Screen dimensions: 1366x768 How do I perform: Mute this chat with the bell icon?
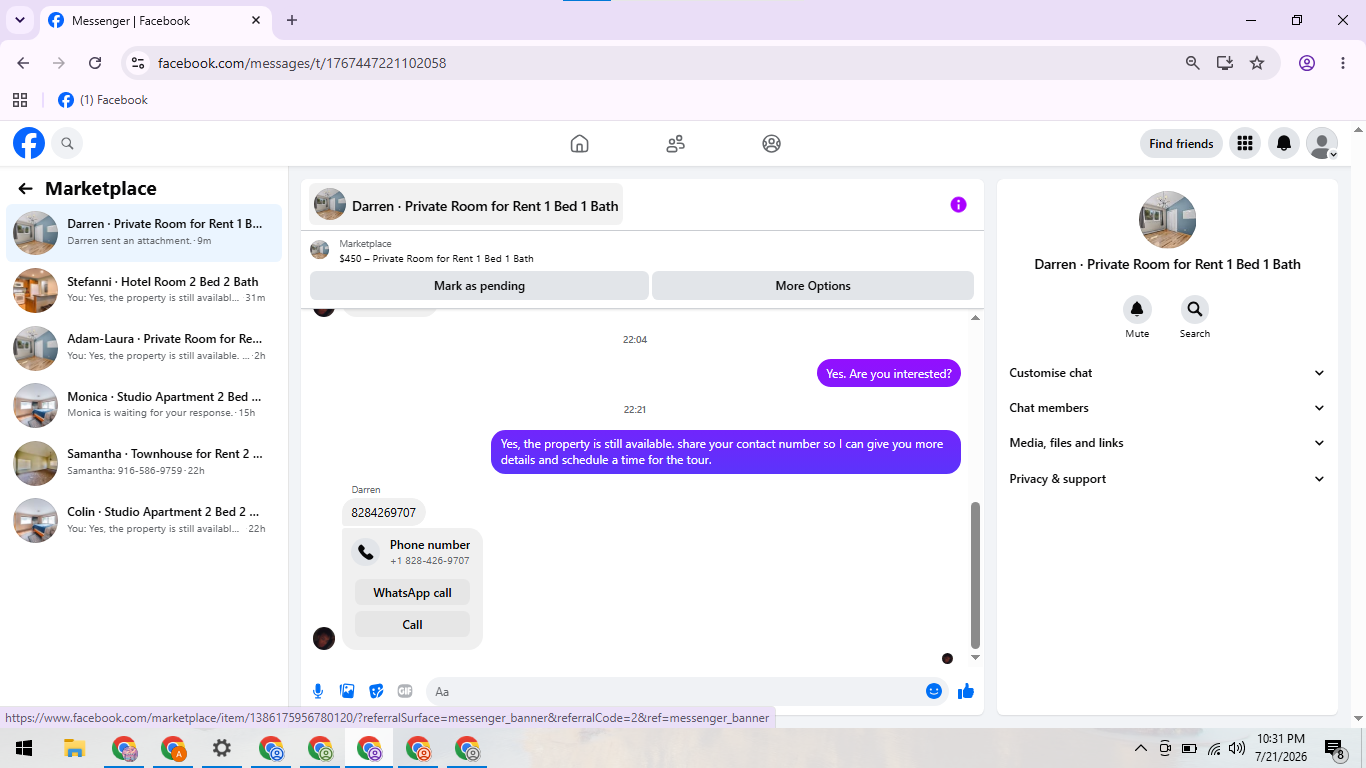click(x=1137, y=309)
